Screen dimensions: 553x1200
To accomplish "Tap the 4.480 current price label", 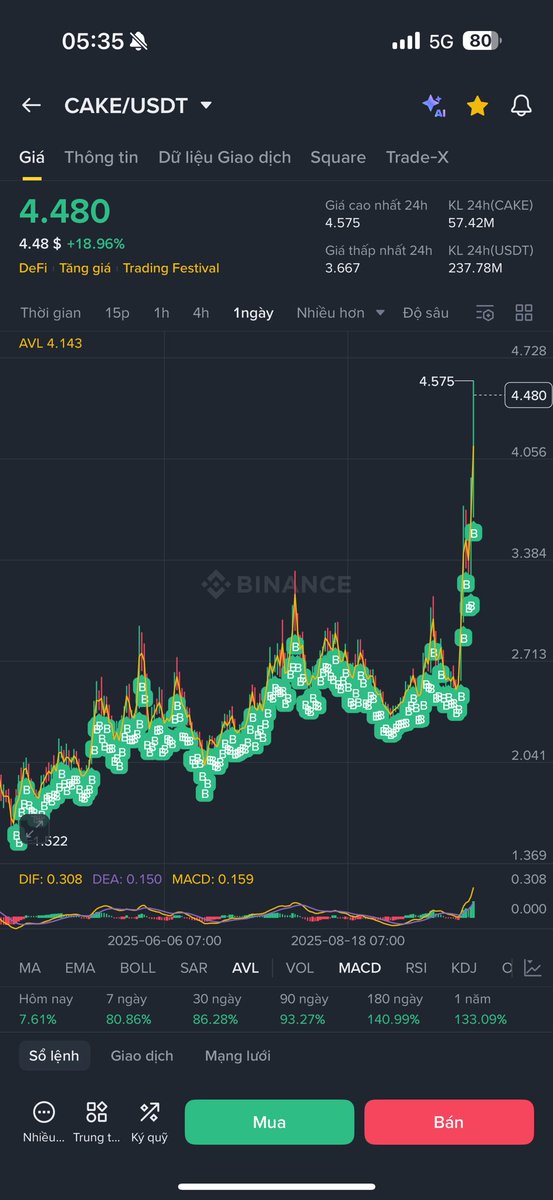I will (x=528, y=395).
